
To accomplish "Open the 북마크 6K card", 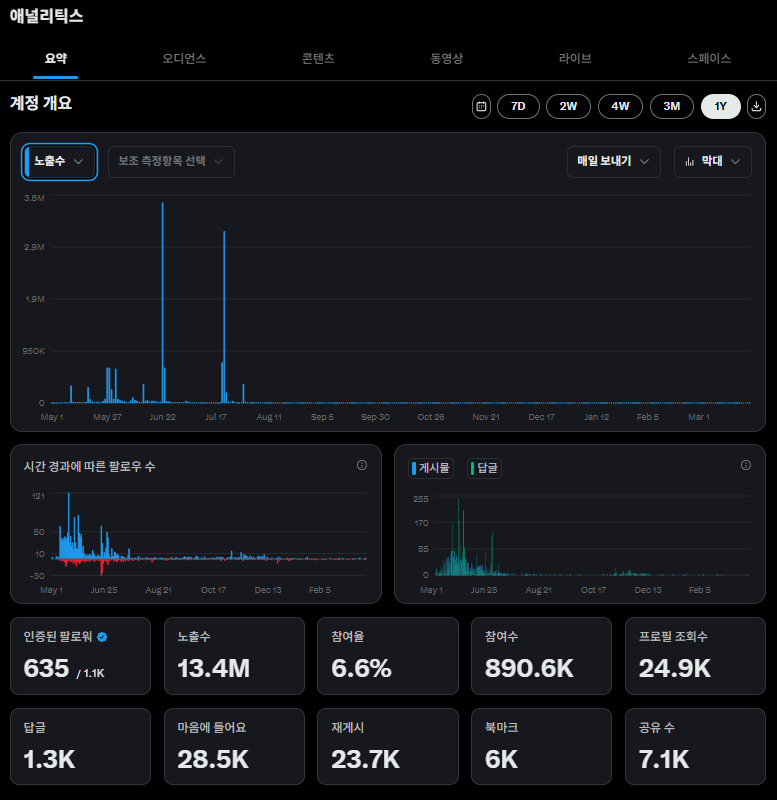I will click(x=541, y=746).
